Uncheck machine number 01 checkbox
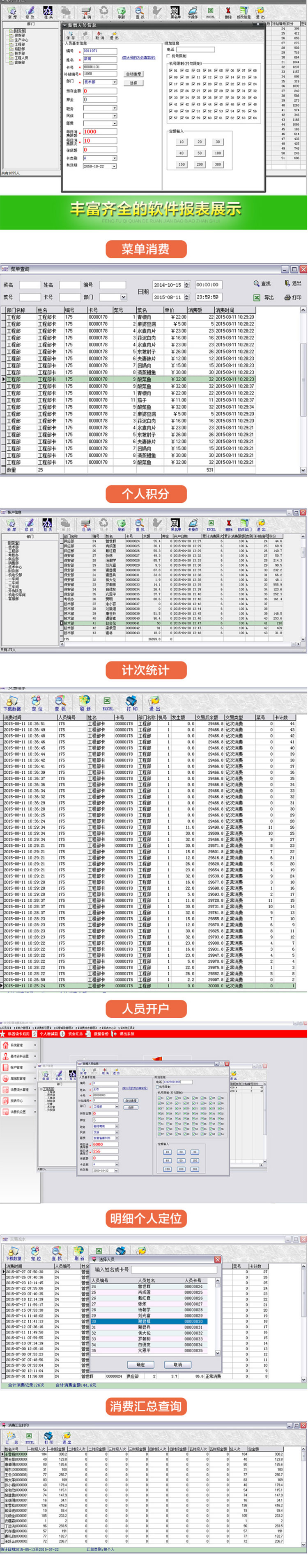Viewport: 308px width, 1568px height. (x=170, y=70)
